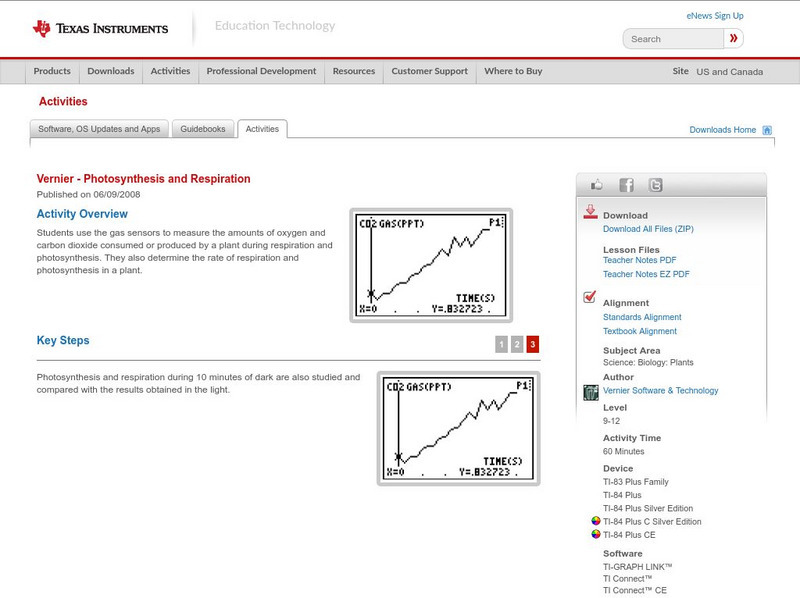800x598 pixels.
Task: Click color icon next to TI-84 Plus CE
Action: pos(595,534)
